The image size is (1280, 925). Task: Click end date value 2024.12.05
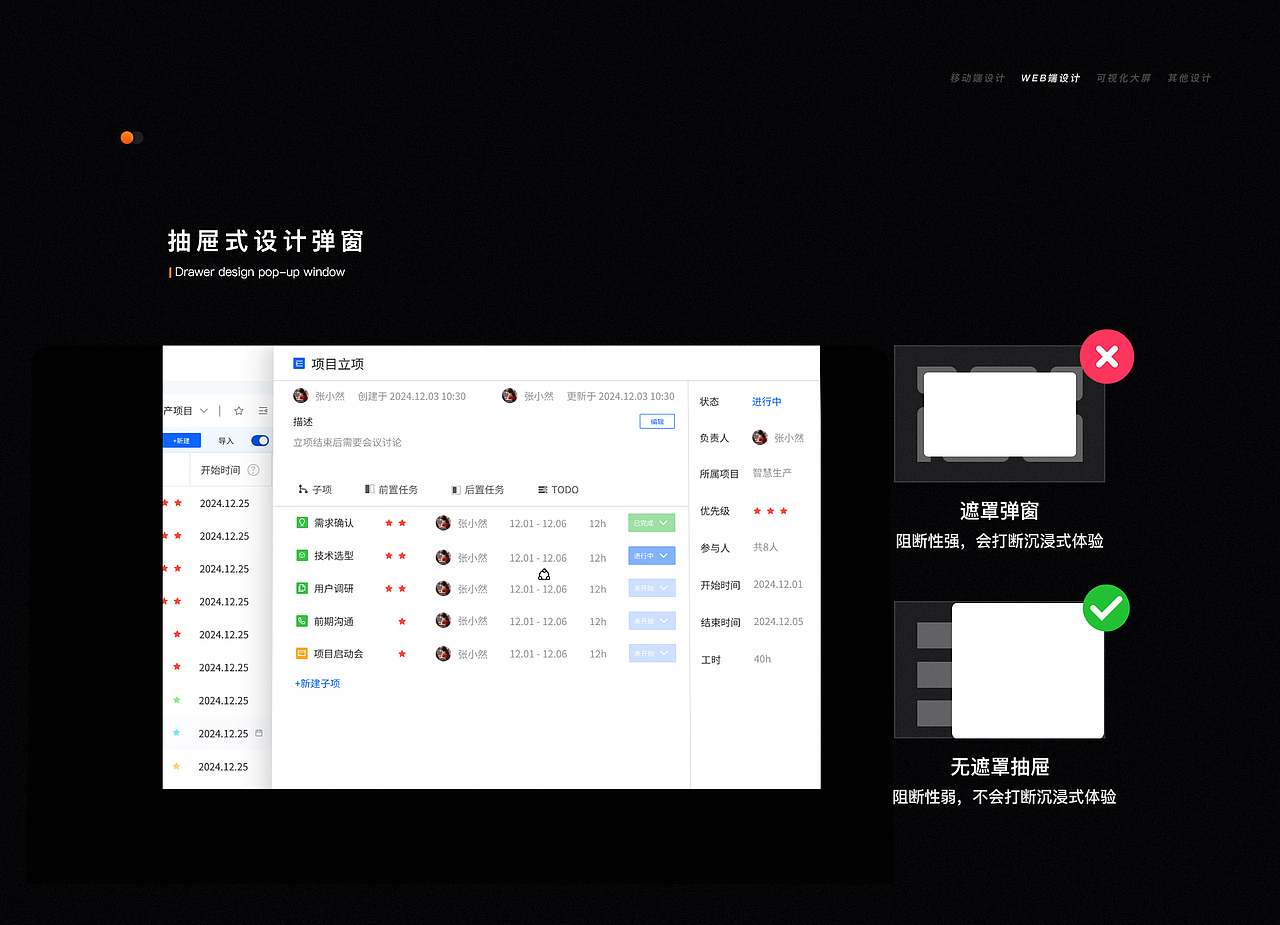coord(778,621)
